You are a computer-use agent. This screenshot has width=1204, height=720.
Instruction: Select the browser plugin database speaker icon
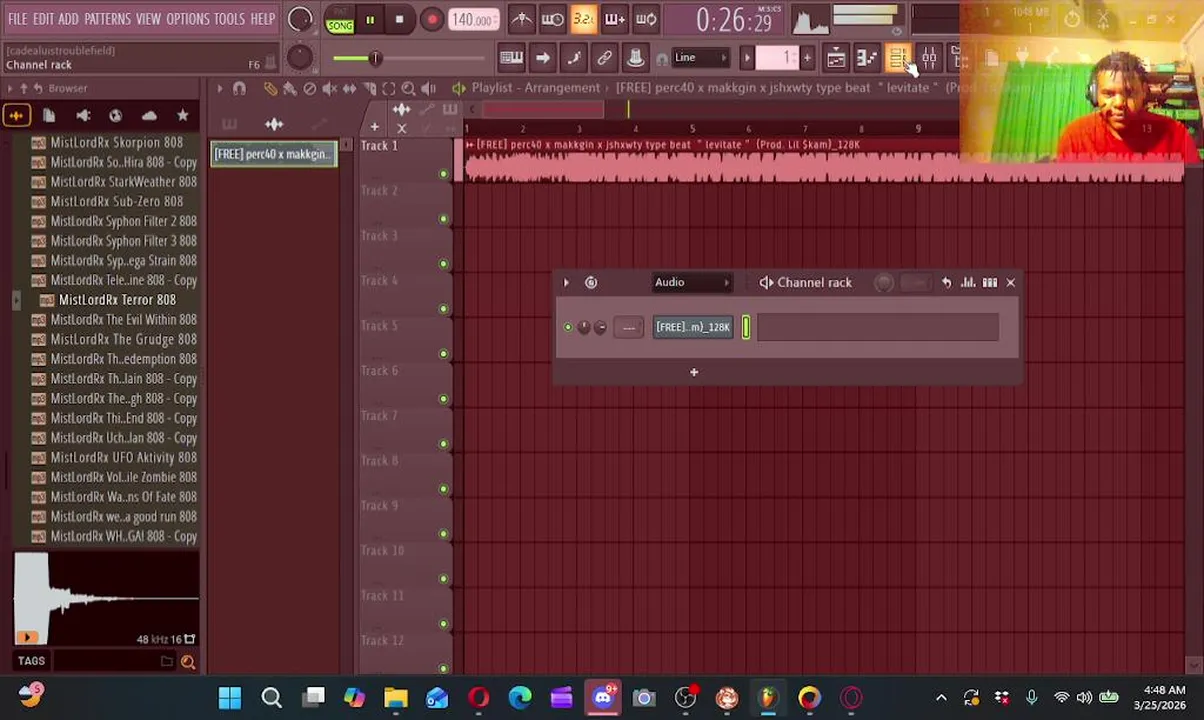[x=83, y=116]
